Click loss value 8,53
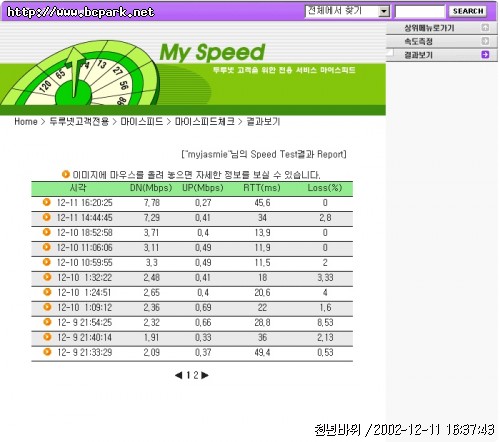Image resolution: width=500 pixels, height=442 pixels. 325,322
